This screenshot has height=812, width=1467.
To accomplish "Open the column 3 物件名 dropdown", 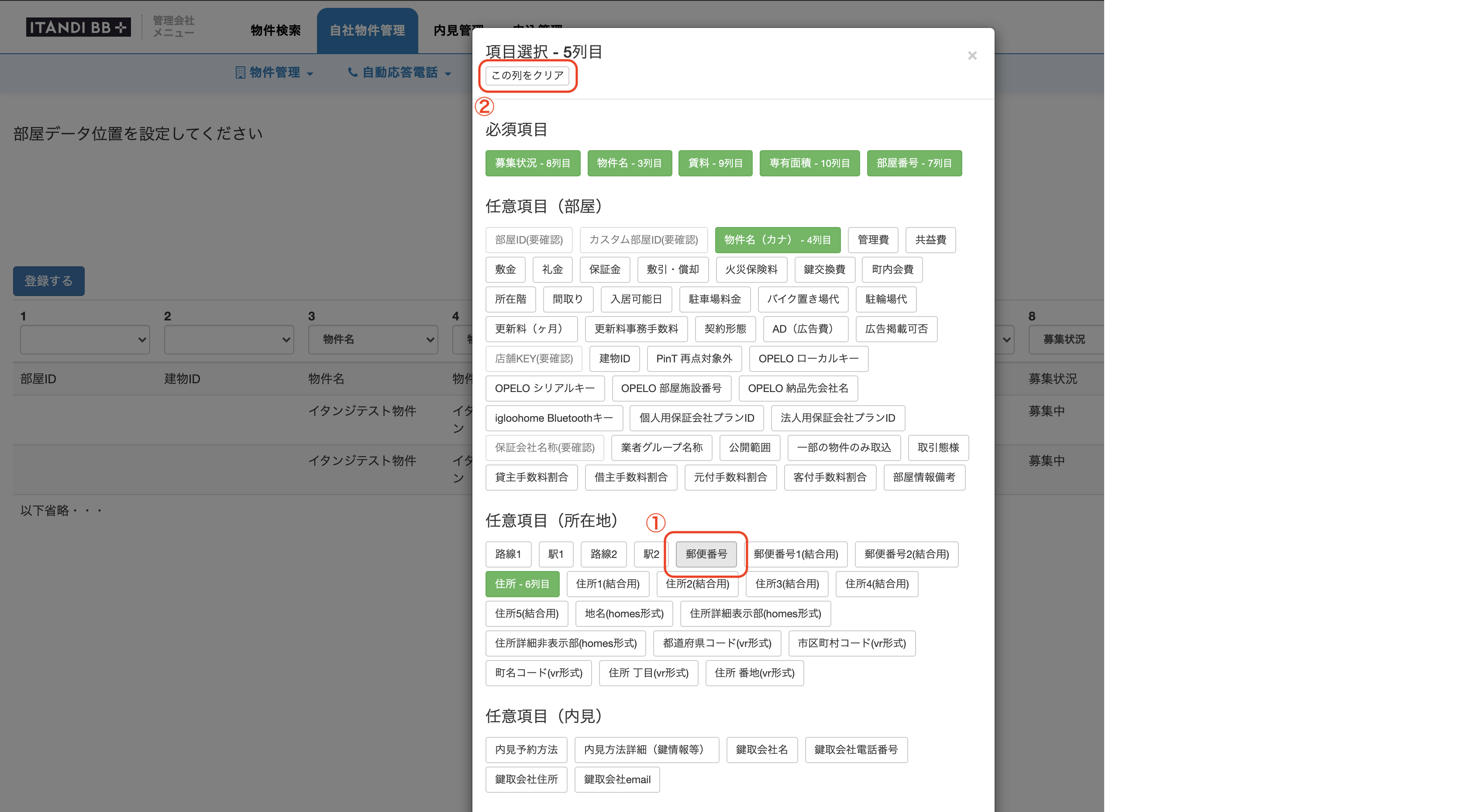I will 373,339.
